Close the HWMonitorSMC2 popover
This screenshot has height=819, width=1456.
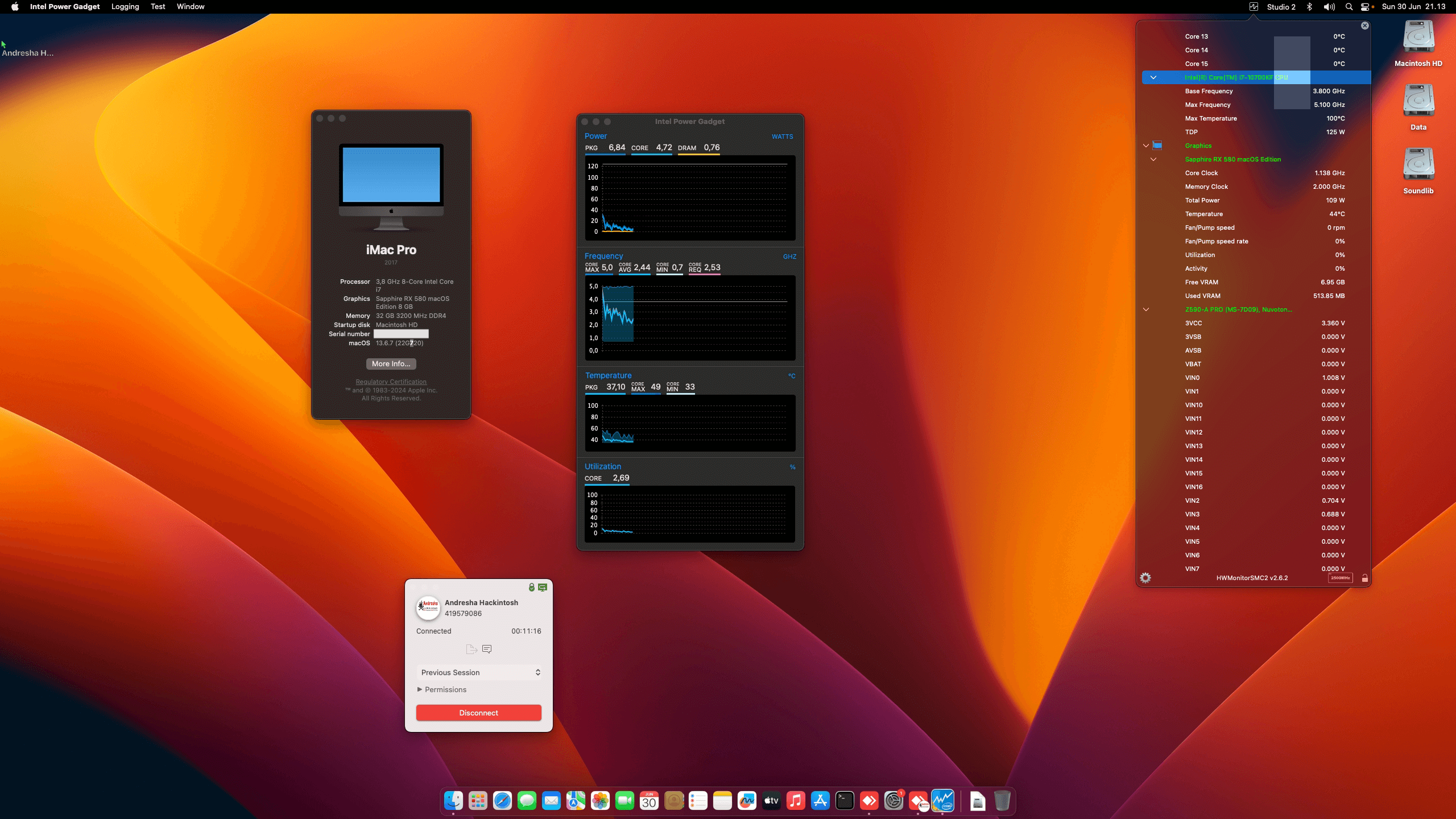pyautogui.click(x=1364, y=26)
